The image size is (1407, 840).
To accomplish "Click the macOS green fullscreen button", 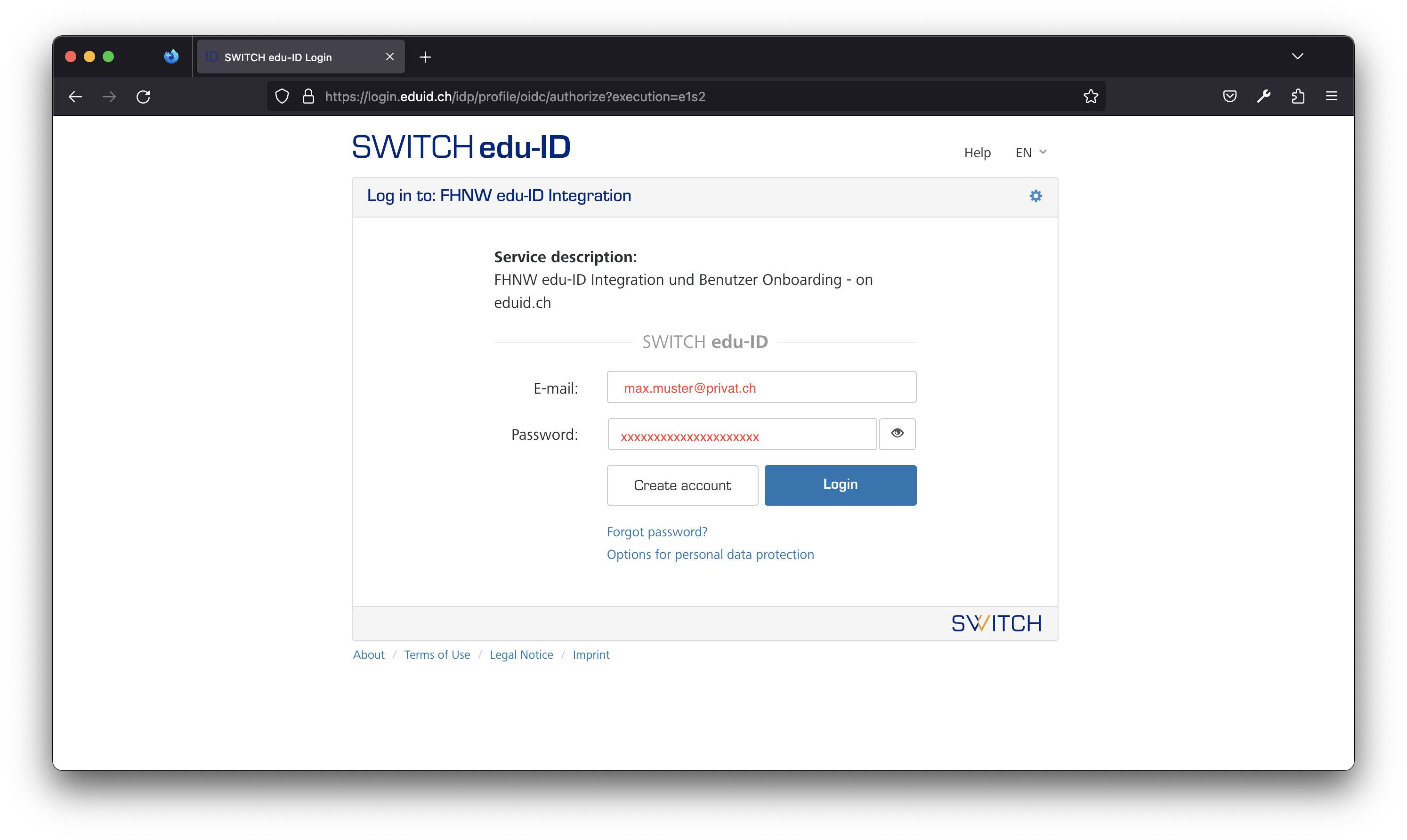I will click(109, 57).
